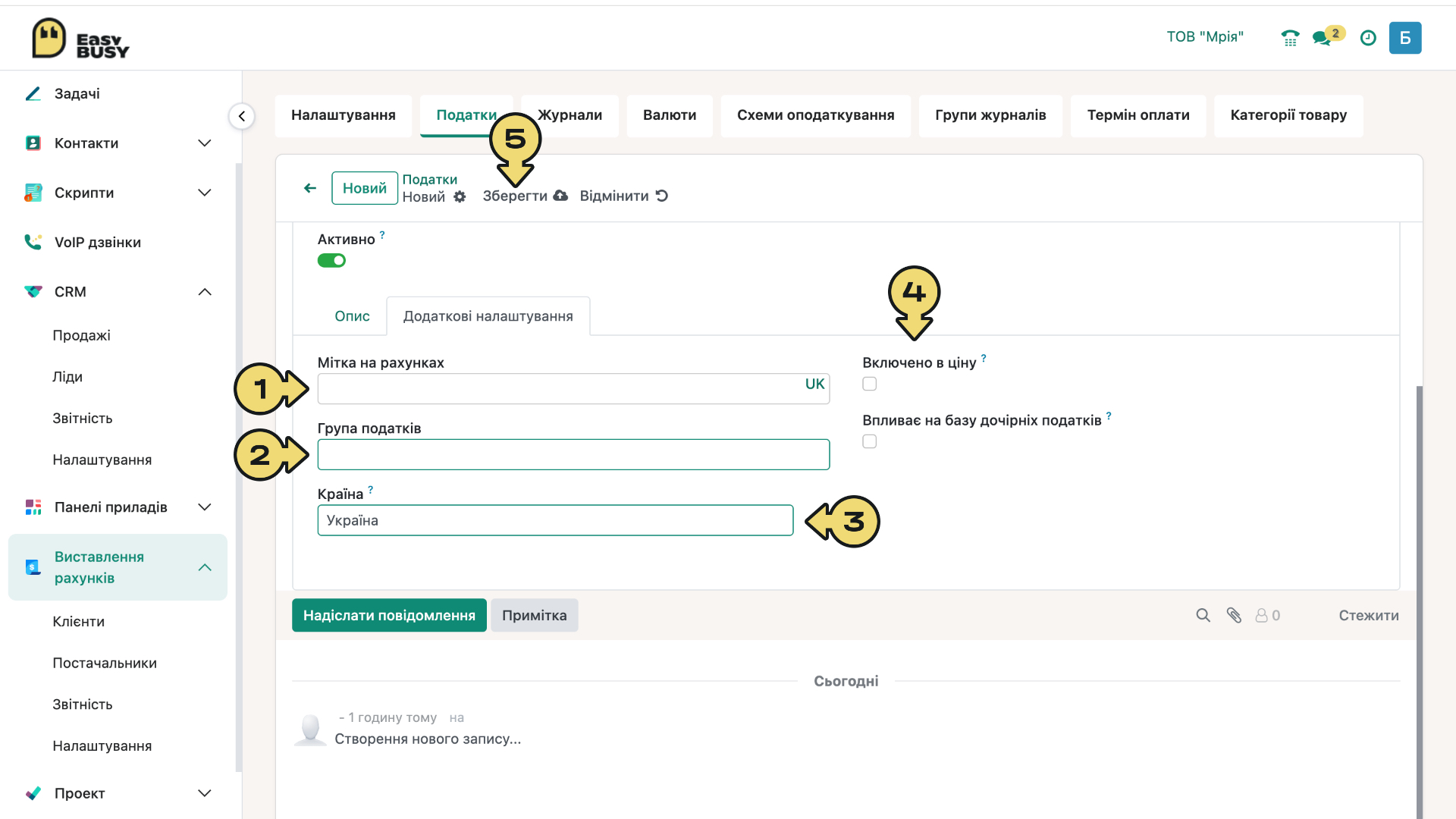Click the Стежити follow link

pyautogui.click(x=1369, y=616)
